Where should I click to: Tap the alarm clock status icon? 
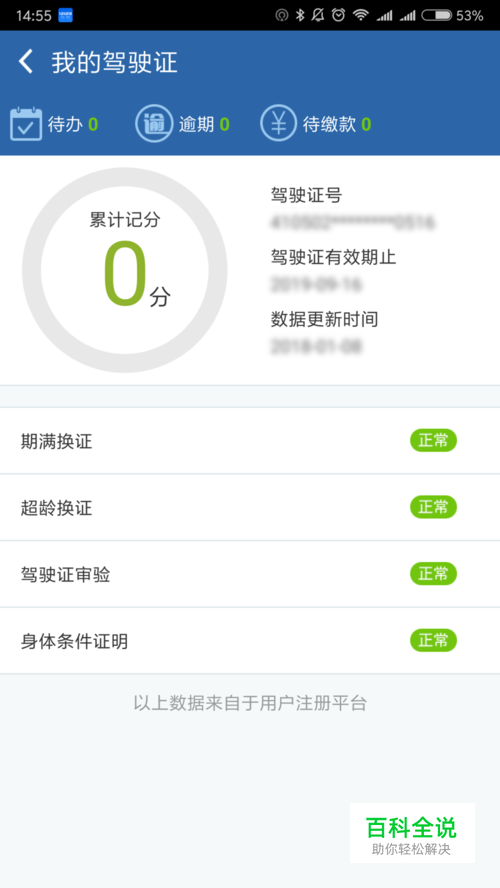click(339, 15)
